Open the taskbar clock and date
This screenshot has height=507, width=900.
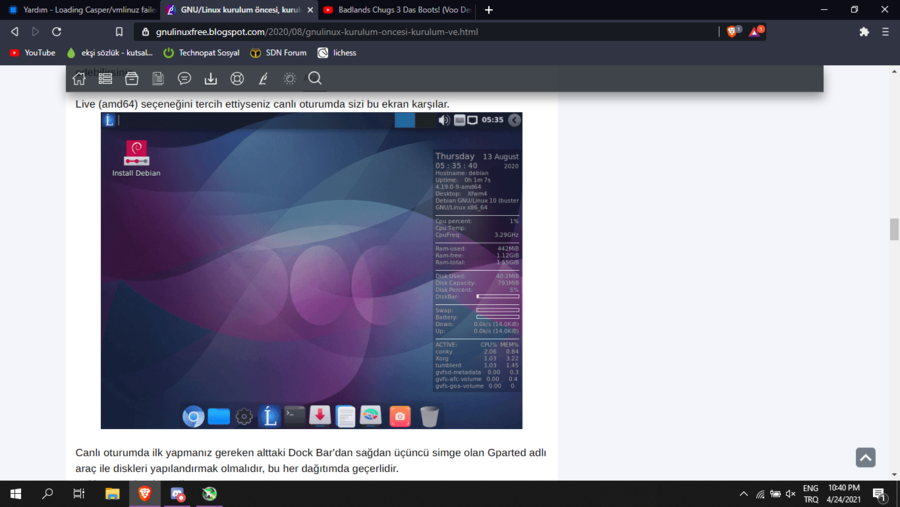(843, 494)
